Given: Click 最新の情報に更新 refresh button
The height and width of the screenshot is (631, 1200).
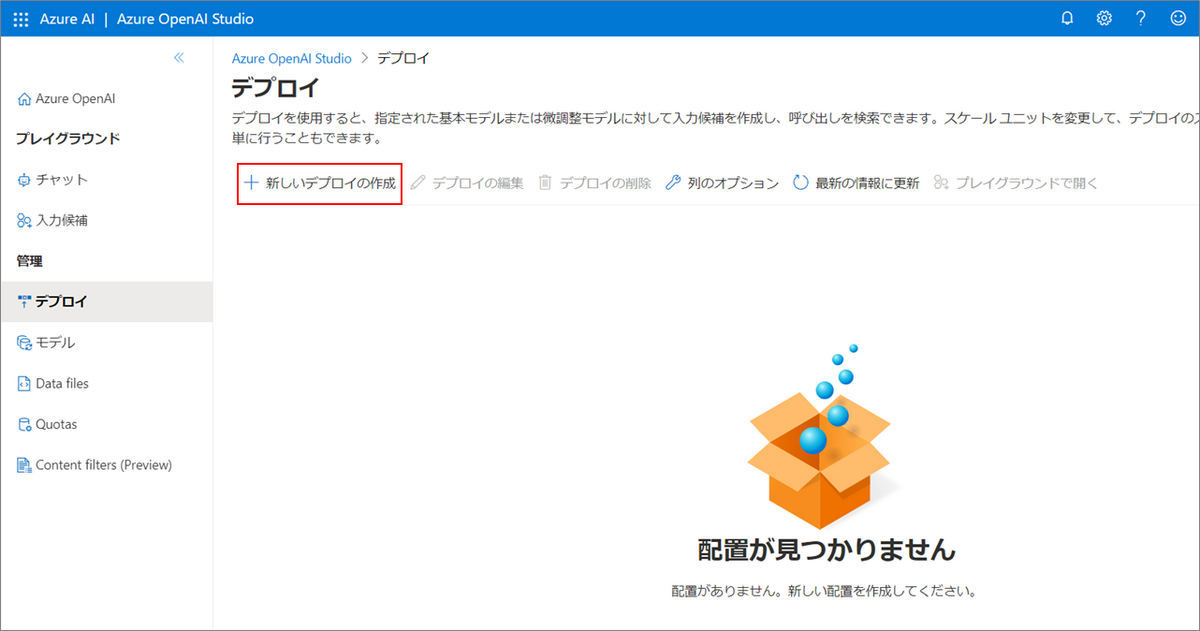Looking at the screenshot, I should (855, 183).
